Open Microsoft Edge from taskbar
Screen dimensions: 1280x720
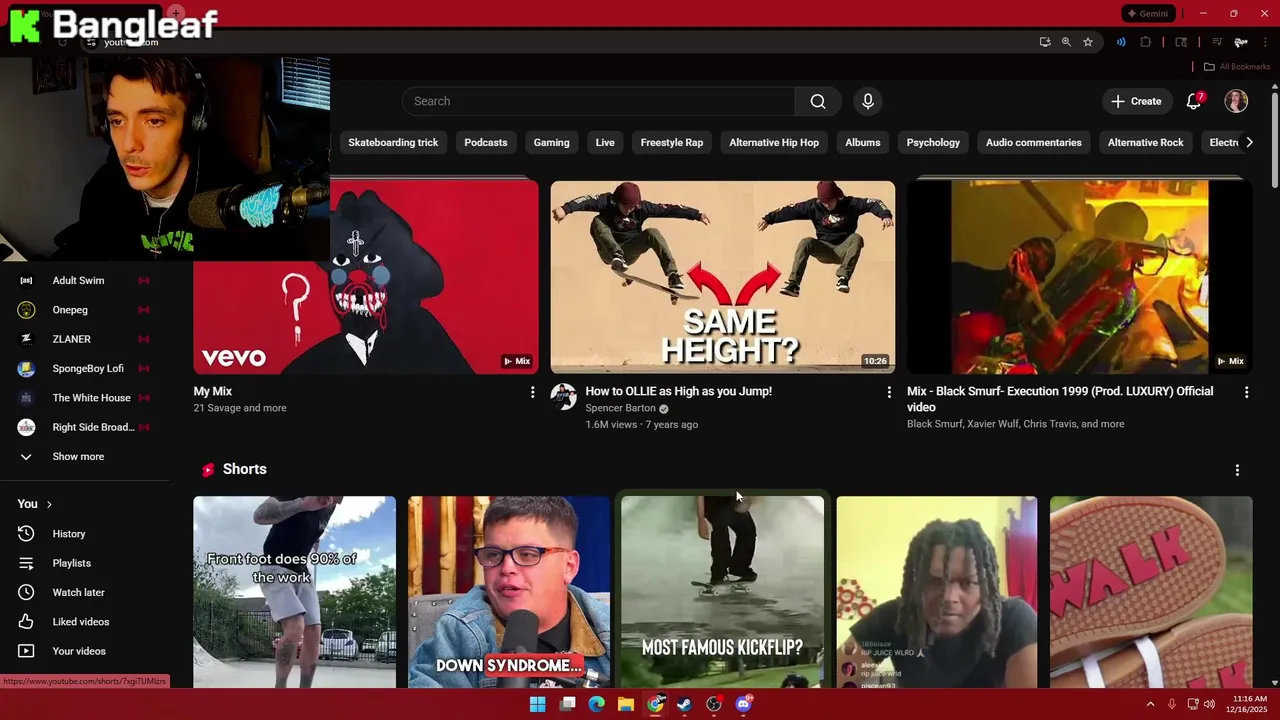pos(596,704)
